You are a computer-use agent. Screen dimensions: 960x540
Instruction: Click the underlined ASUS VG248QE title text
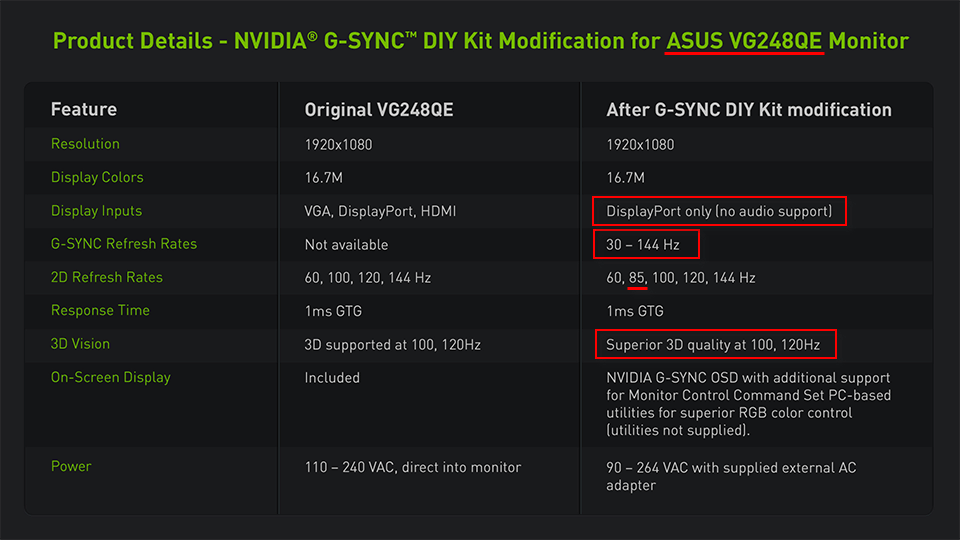point(744,41)
